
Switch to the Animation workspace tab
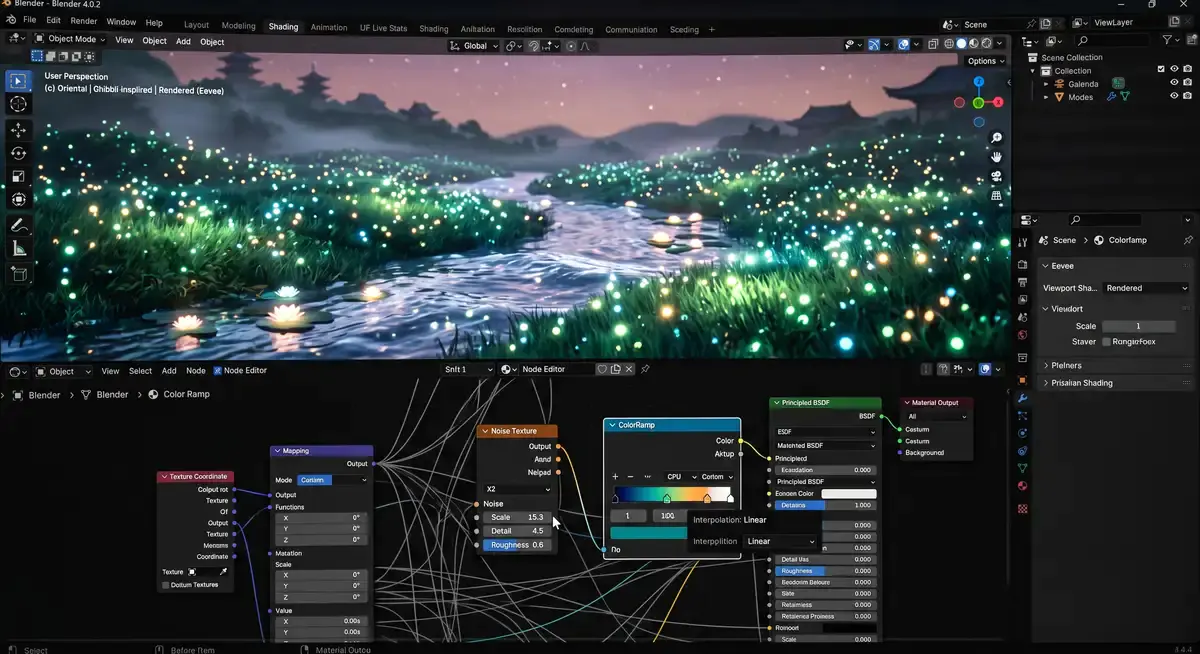[x=329, y=28]
